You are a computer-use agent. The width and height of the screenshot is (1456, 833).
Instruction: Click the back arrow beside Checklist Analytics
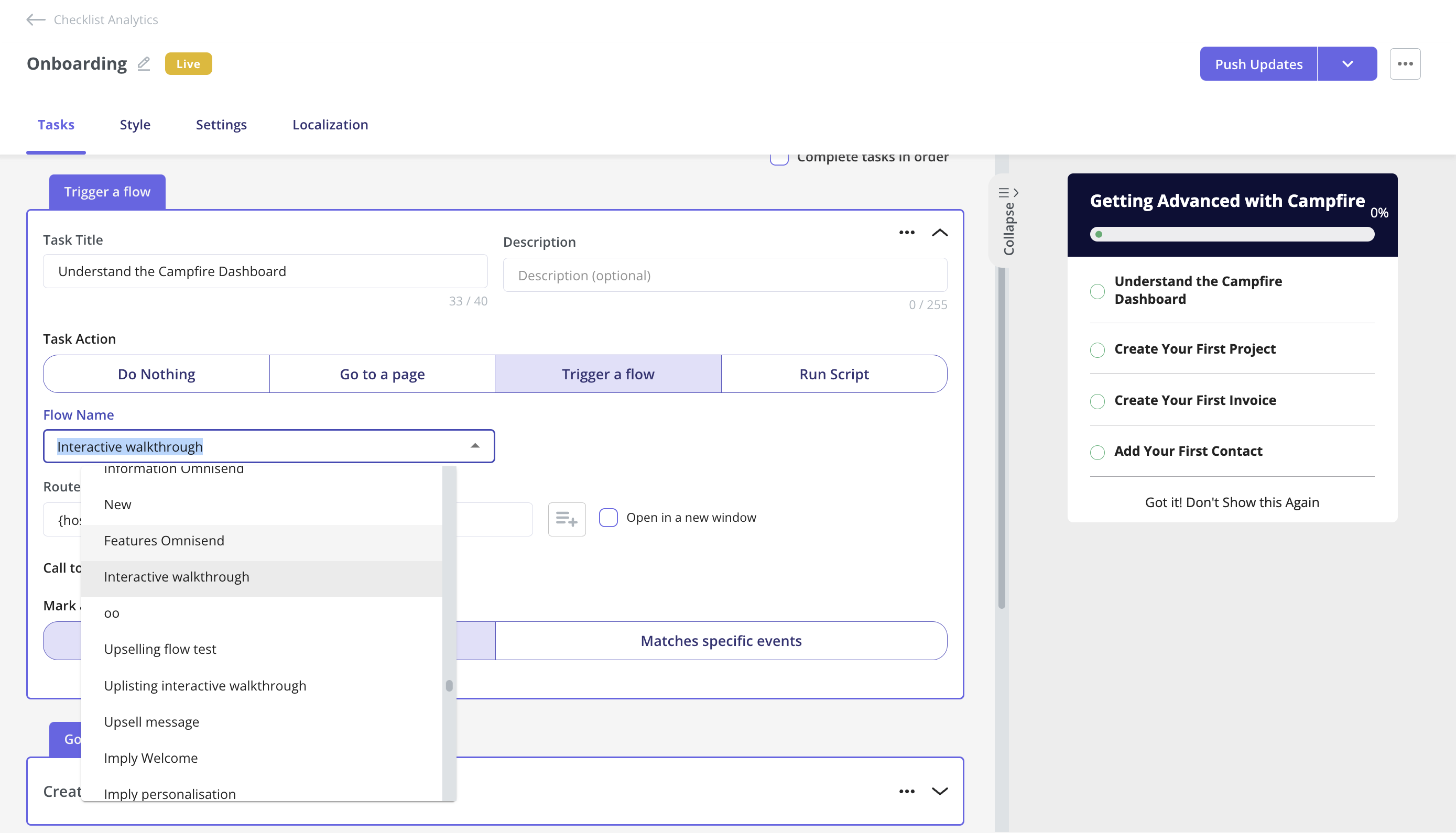35,19
